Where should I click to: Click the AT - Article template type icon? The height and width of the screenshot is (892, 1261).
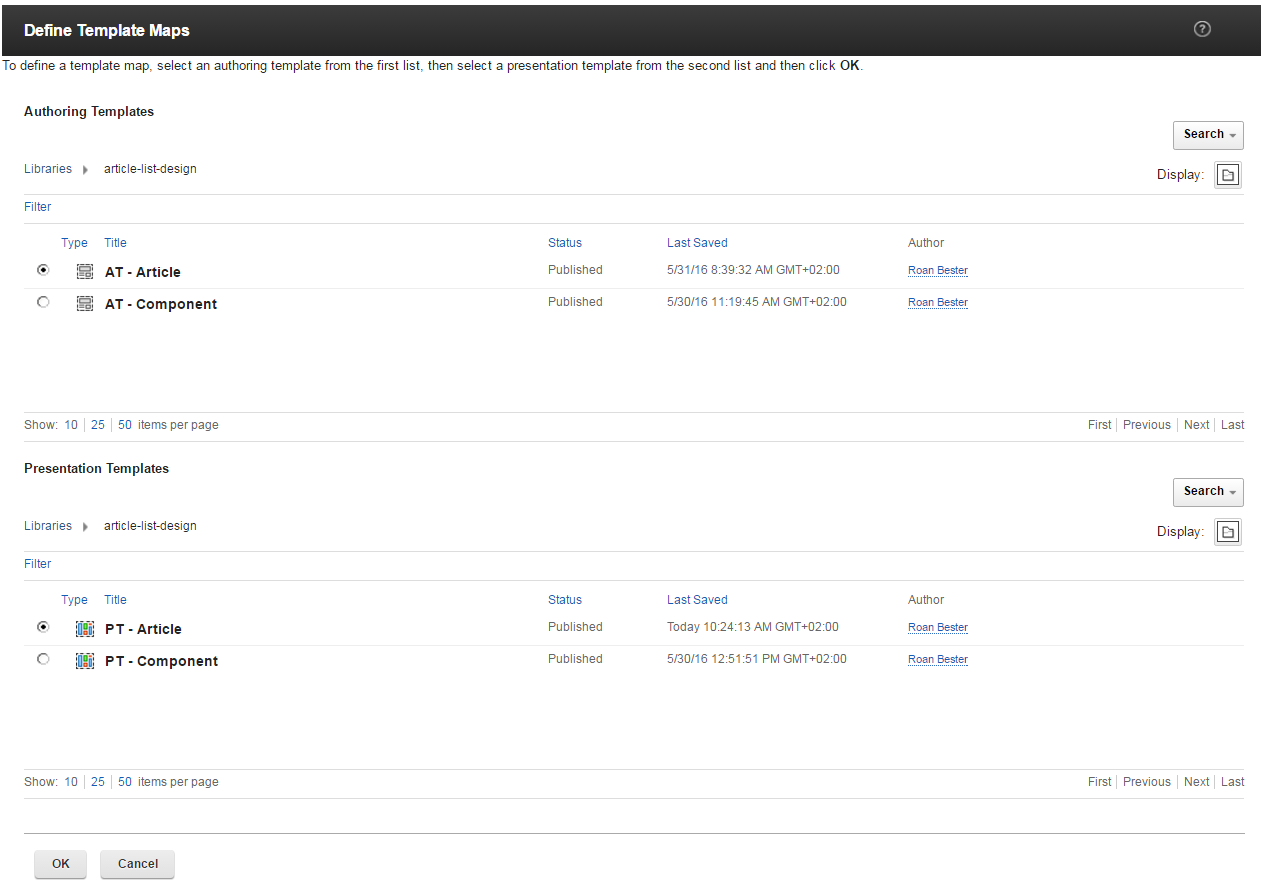tap(85, 272)
